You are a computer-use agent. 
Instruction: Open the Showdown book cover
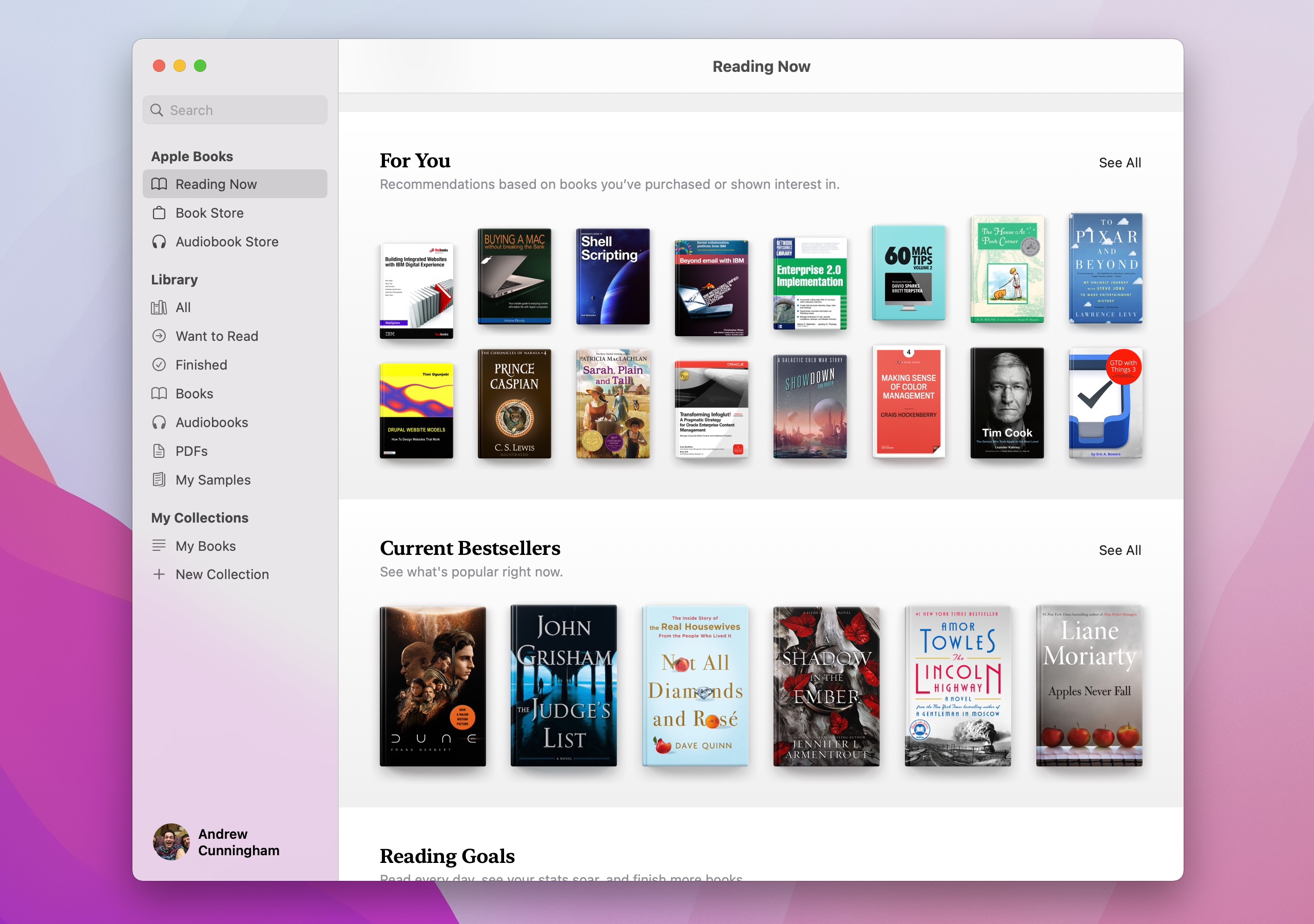pyautogui.click(x=810, y=407)
